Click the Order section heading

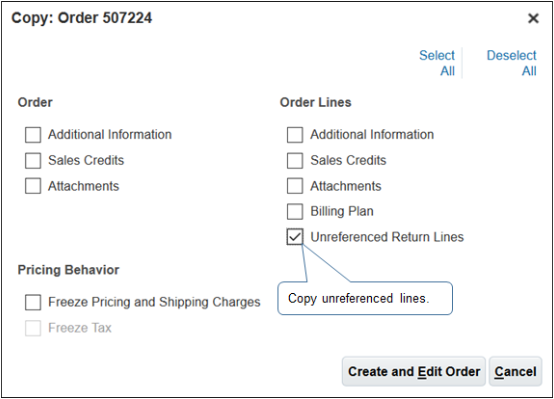[35, 102]
